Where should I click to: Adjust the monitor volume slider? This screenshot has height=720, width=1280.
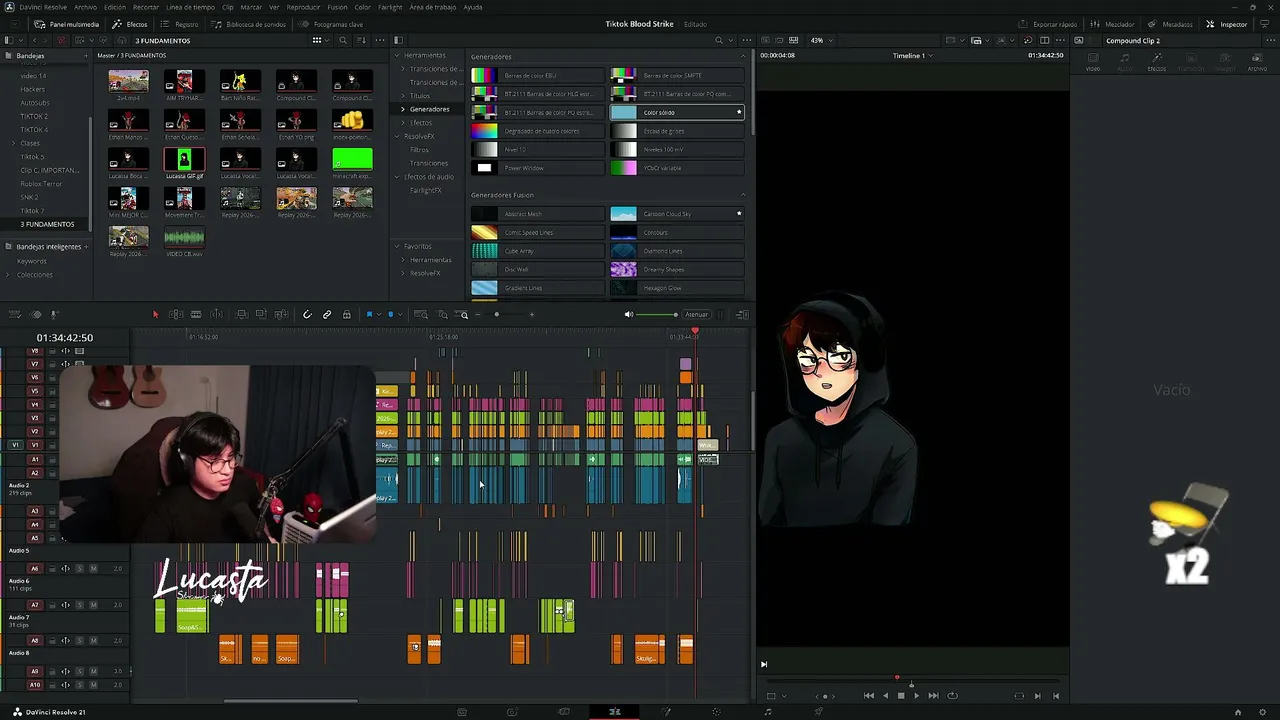(657, 315)
